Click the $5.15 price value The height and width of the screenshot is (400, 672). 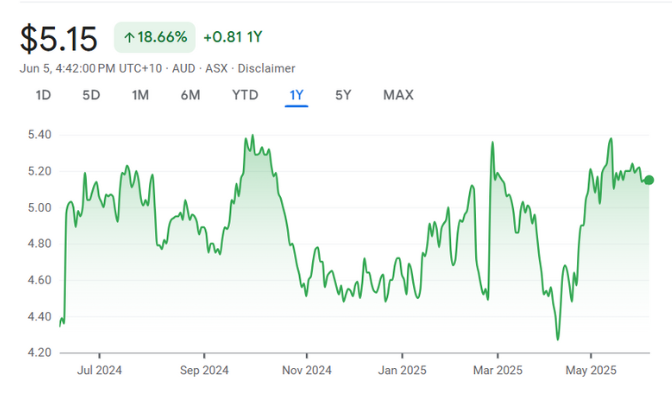click(59, 39)
